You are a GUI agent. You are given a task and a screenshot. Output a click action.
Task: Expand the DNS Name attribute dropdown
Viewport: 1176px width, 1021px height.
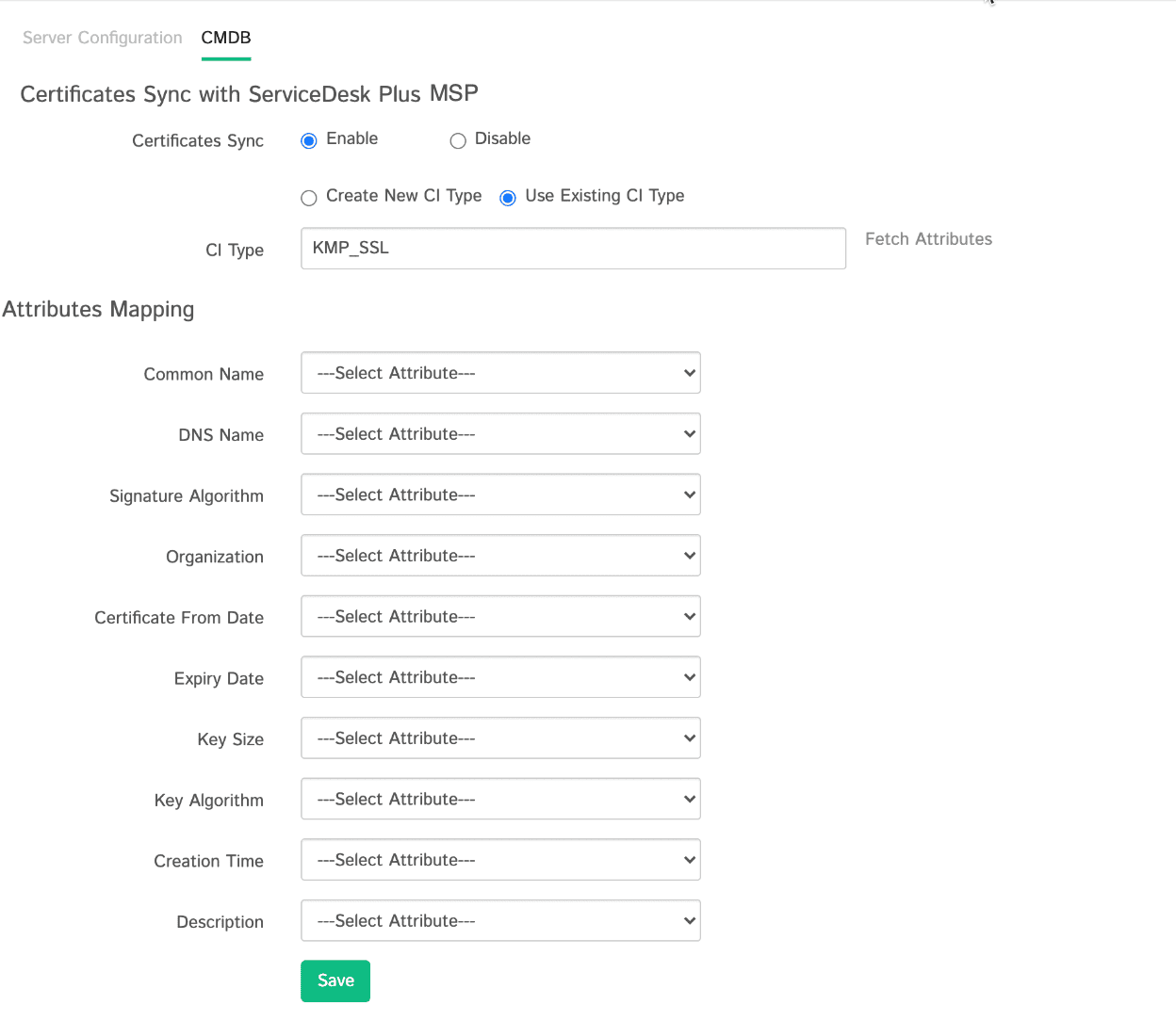[x=500, y=434]
